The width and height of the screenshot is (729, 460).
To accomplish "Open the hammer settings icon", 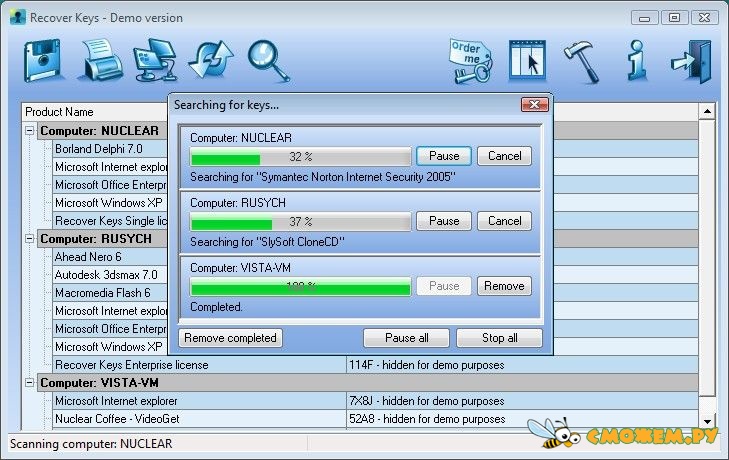I will click(x=581, y=62).
